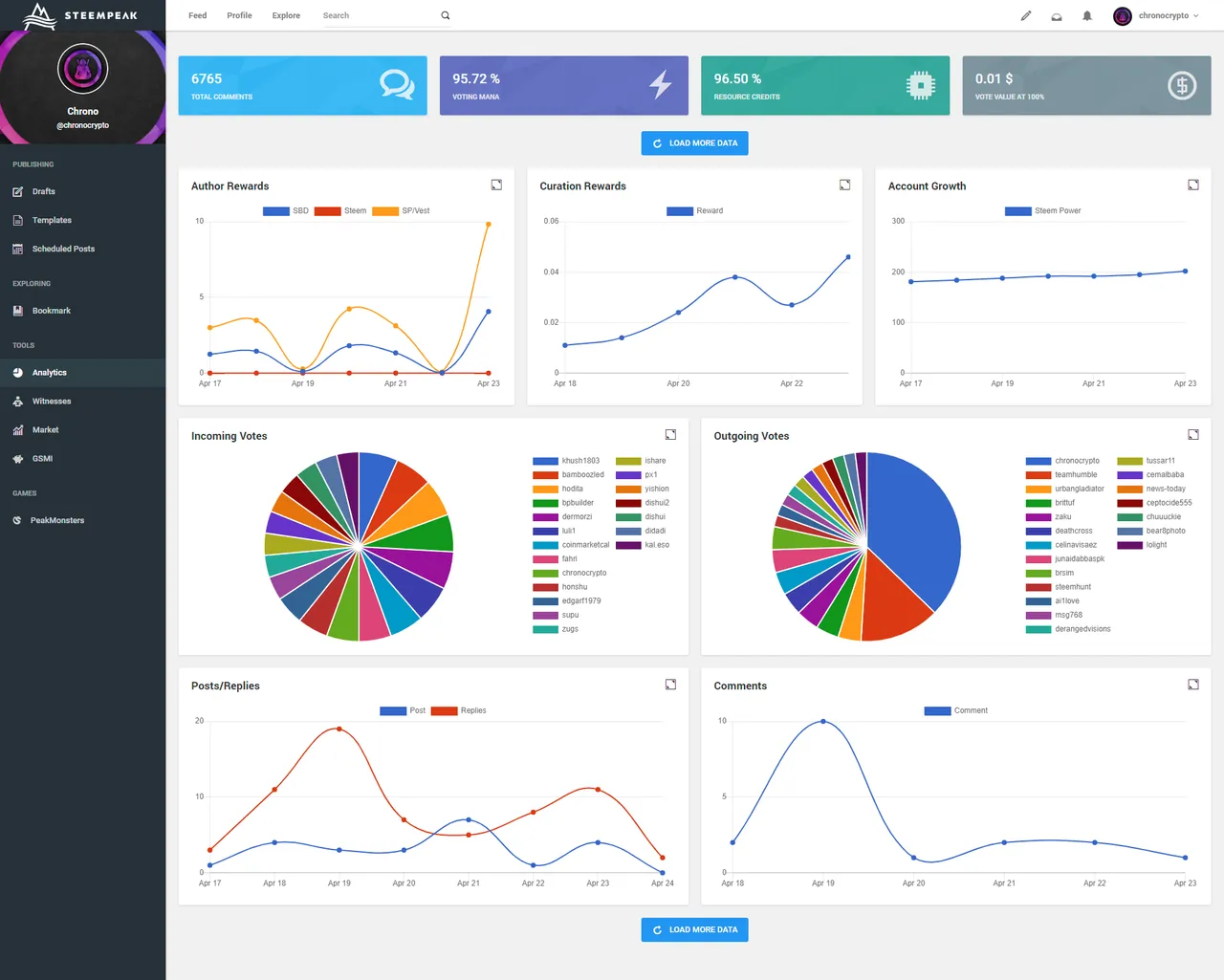The width and height of the screenshot is (1224, 980).
Task: Open the wallet icon in top bar
Action: point(1057,16)
